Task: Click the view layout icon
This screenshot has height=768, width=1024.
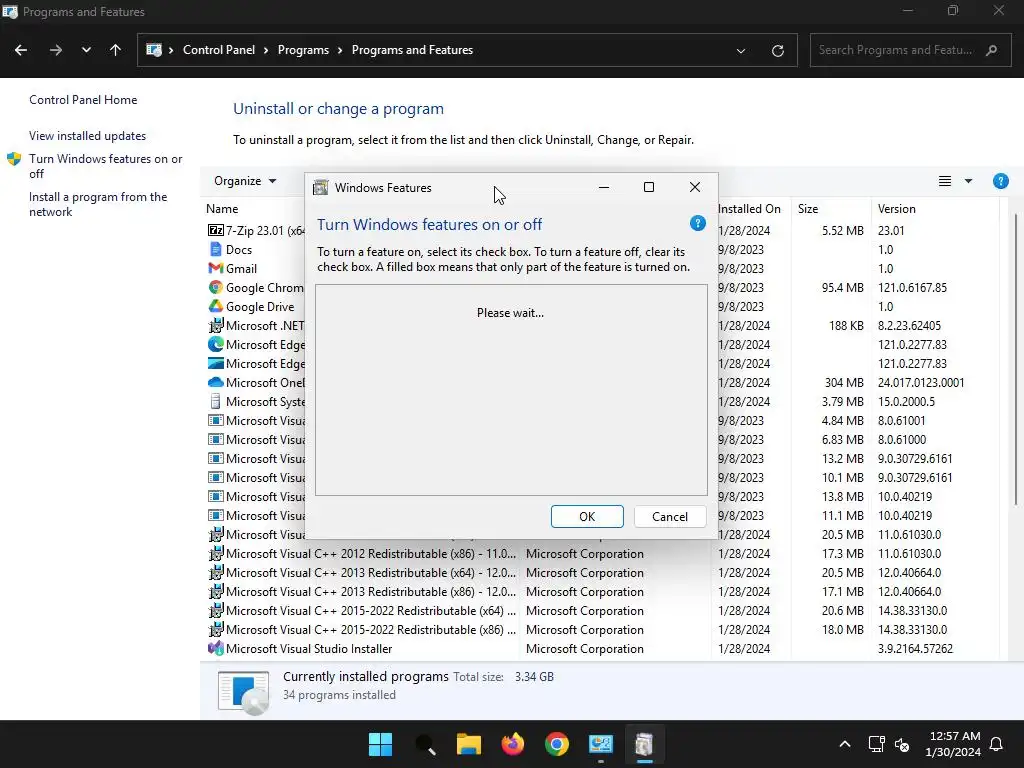Action: (944, 181)
